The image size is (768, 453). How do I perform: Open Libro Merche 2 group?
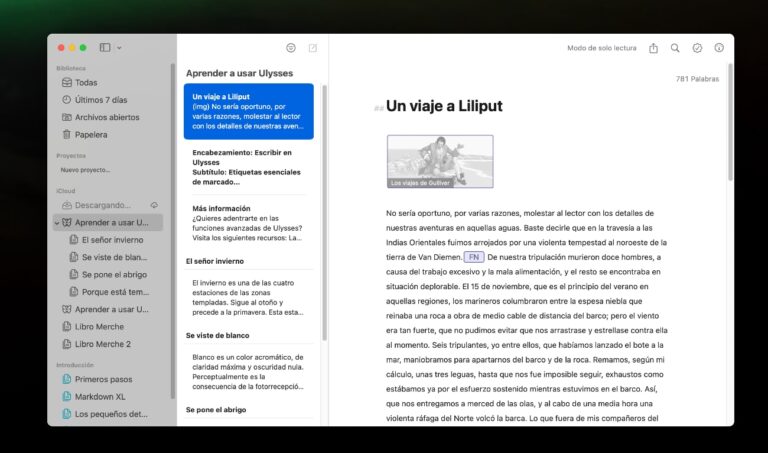[108, 344]
